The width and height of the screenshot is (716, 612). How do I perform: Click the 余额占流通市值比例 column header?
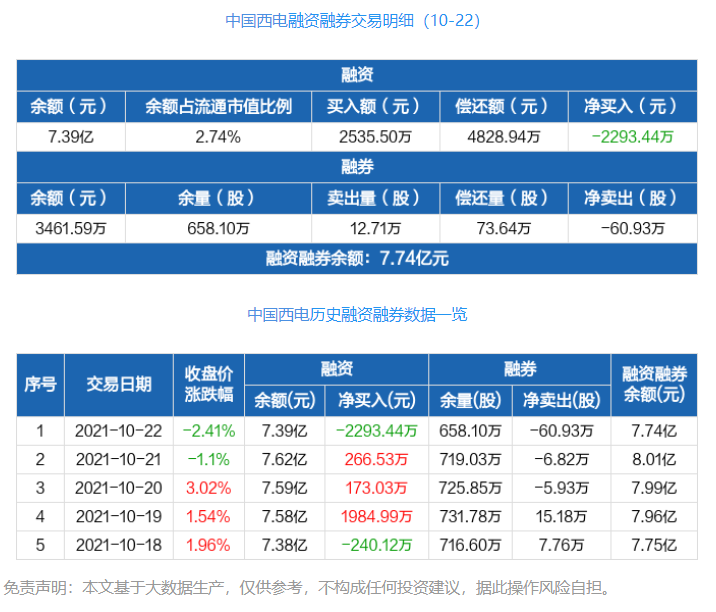tap(218, 106)
